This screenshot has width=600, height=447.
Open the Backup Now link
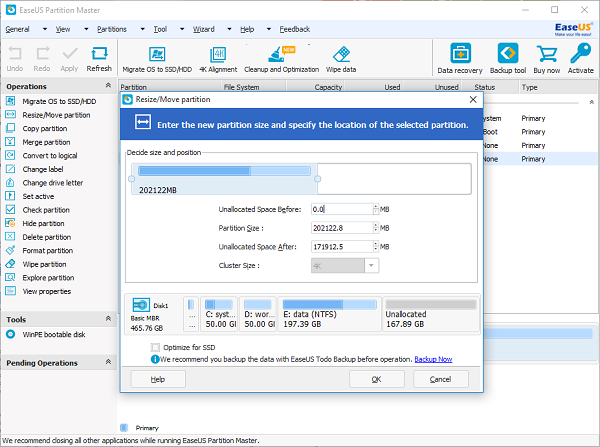pyautogui.click(x=433, y=359)
